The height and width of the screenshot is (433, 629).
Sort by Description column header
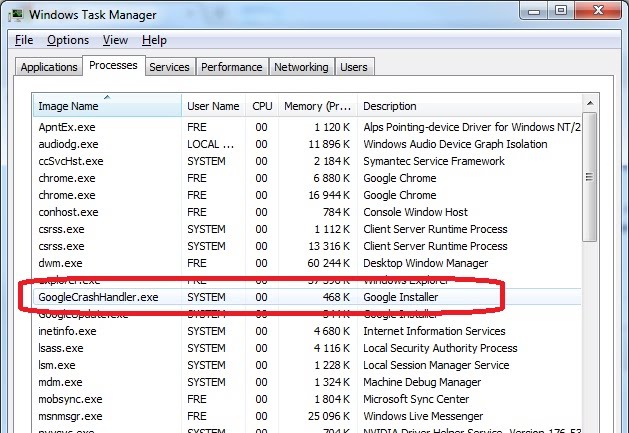click(469, 106)
